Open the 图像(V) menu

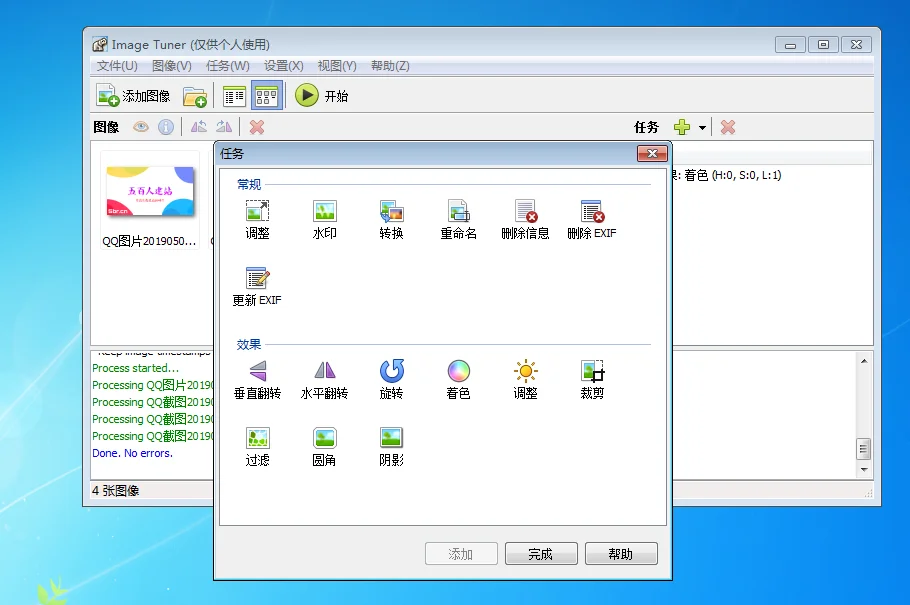point(172,66)
